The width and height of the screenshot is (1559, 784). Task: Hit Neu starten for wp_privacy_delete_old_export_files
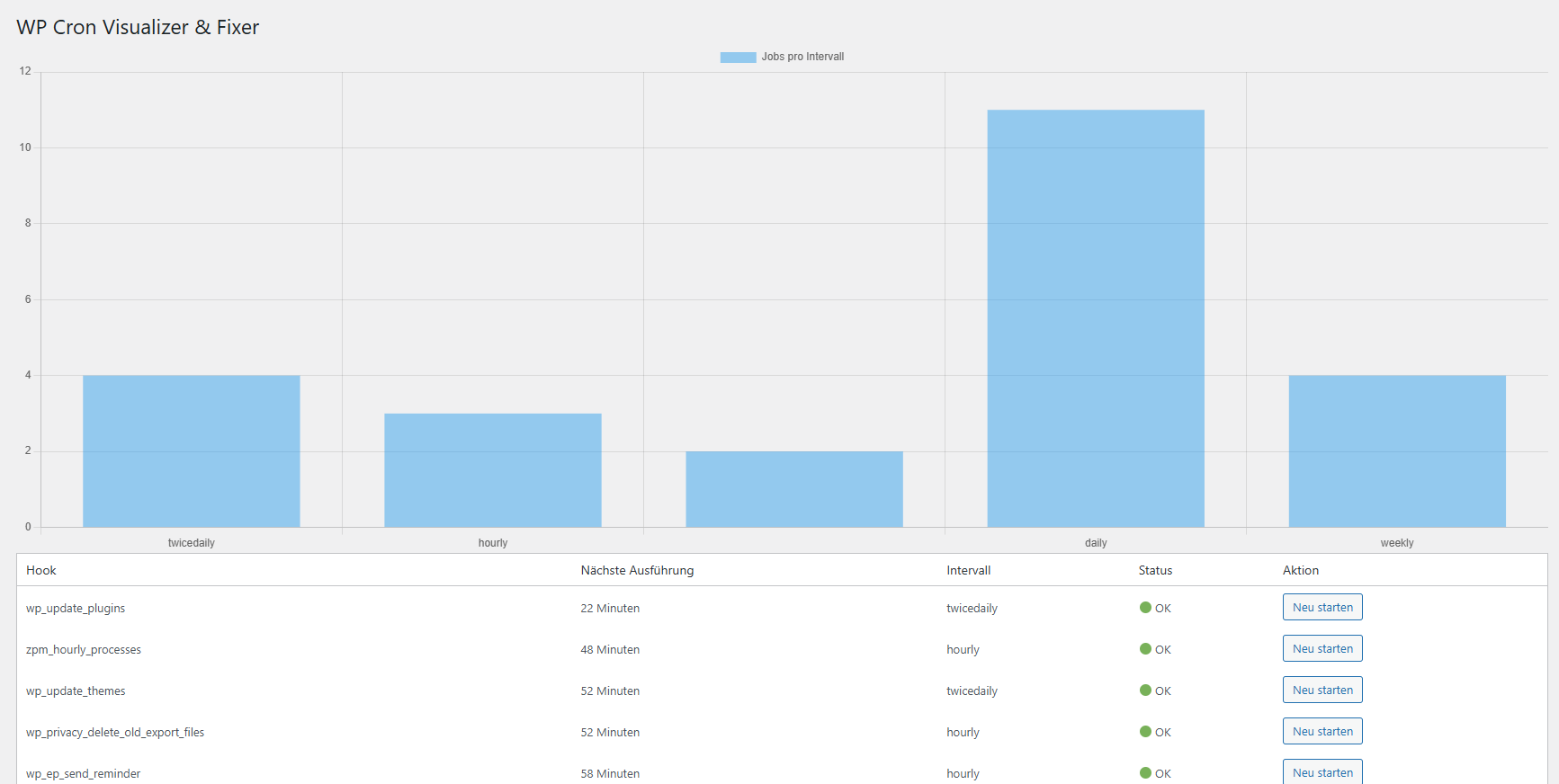1322,732
